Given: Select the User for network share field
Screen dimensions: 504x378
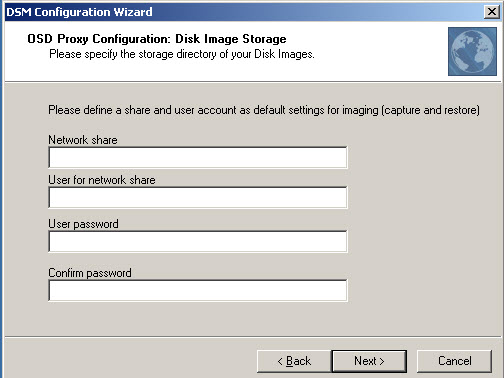Looking at the screenshot, I should coord(198,197).
